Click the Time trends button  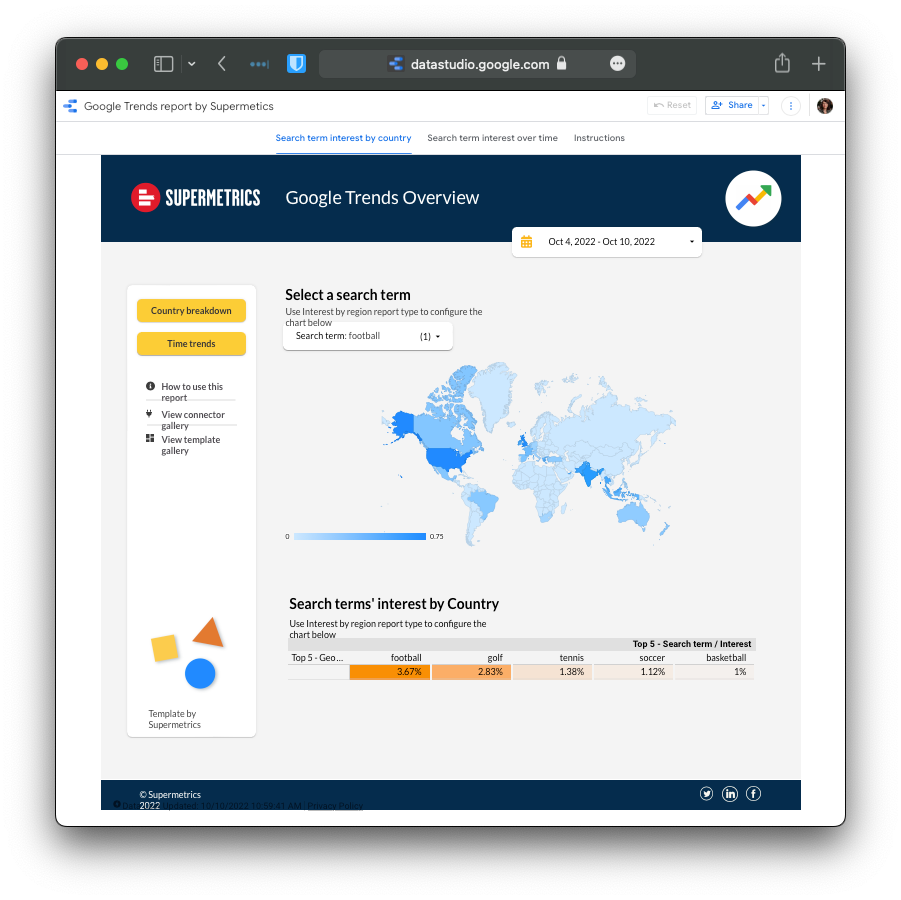(191, 344)
